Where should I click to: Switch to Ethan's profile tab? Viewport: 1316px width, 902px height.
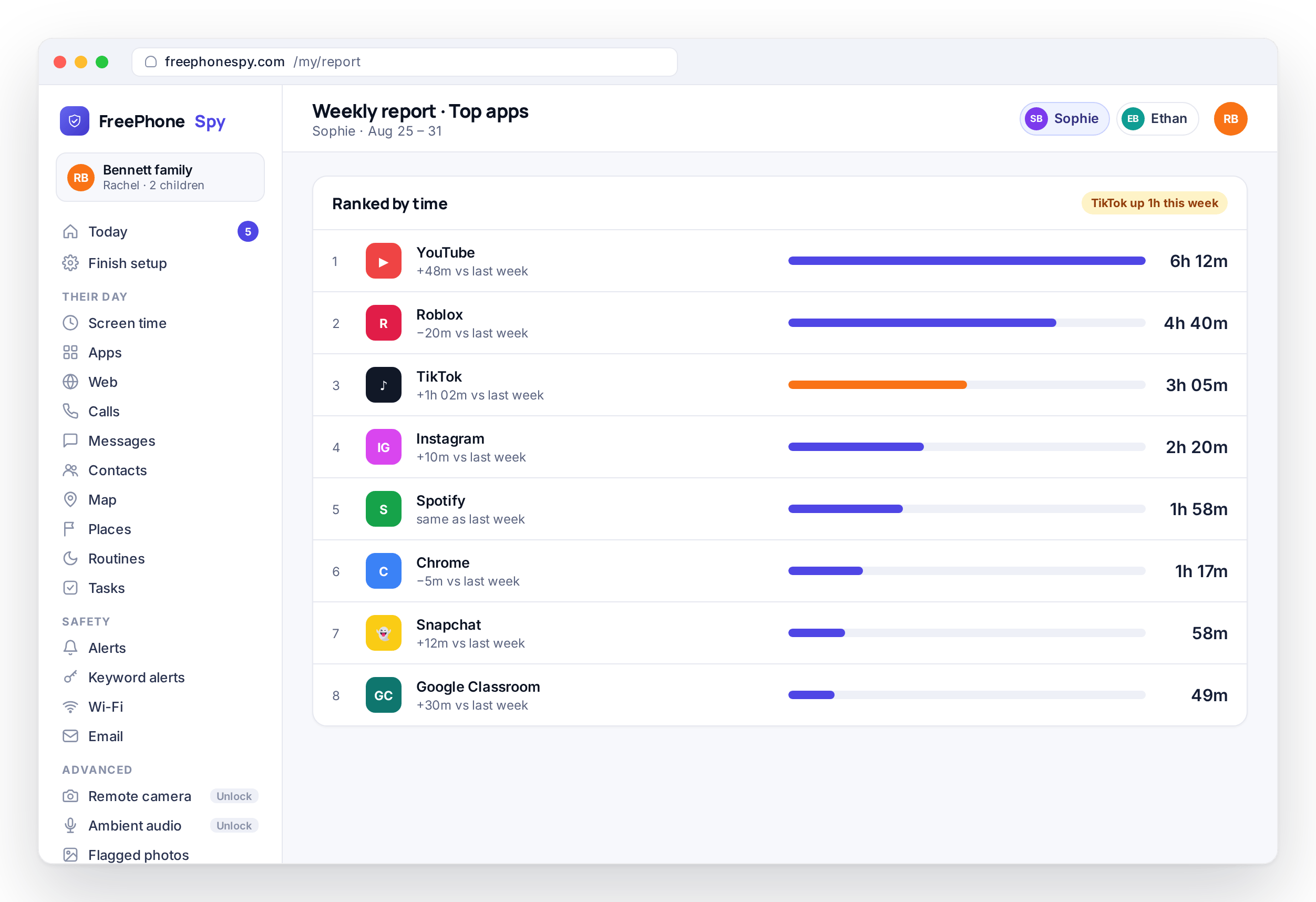pos(1157,119)
